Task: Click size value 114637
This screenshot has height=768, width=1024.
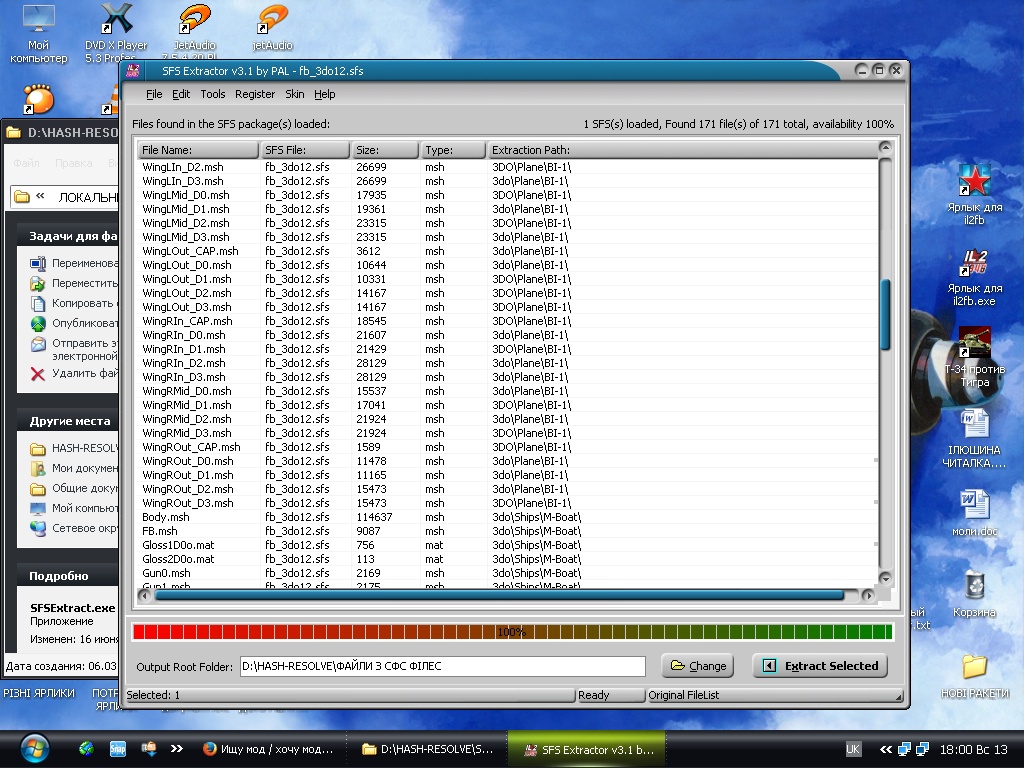Action: pos(374,517)
